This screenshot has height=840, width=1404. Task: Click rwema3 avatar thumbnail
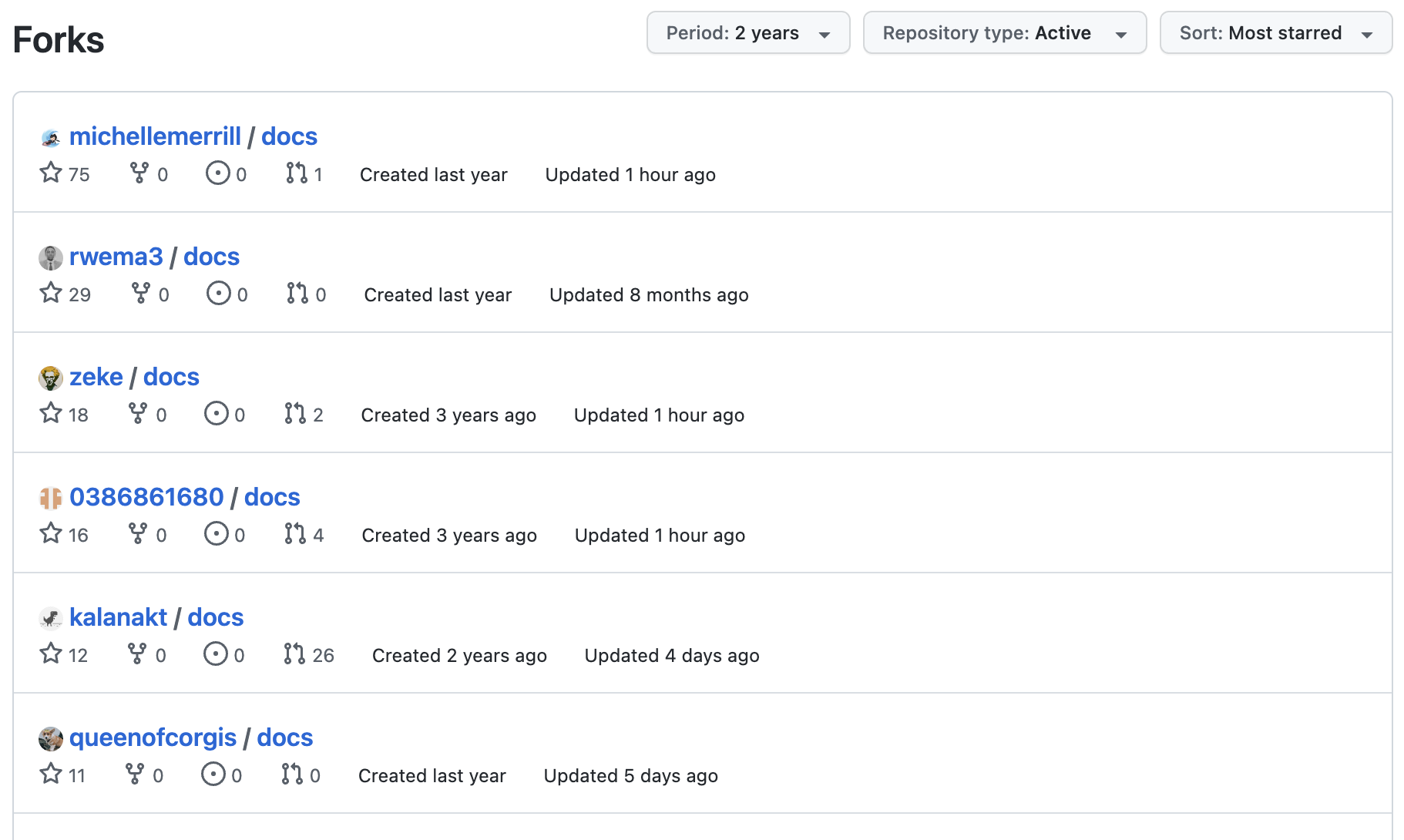point(51,258)
